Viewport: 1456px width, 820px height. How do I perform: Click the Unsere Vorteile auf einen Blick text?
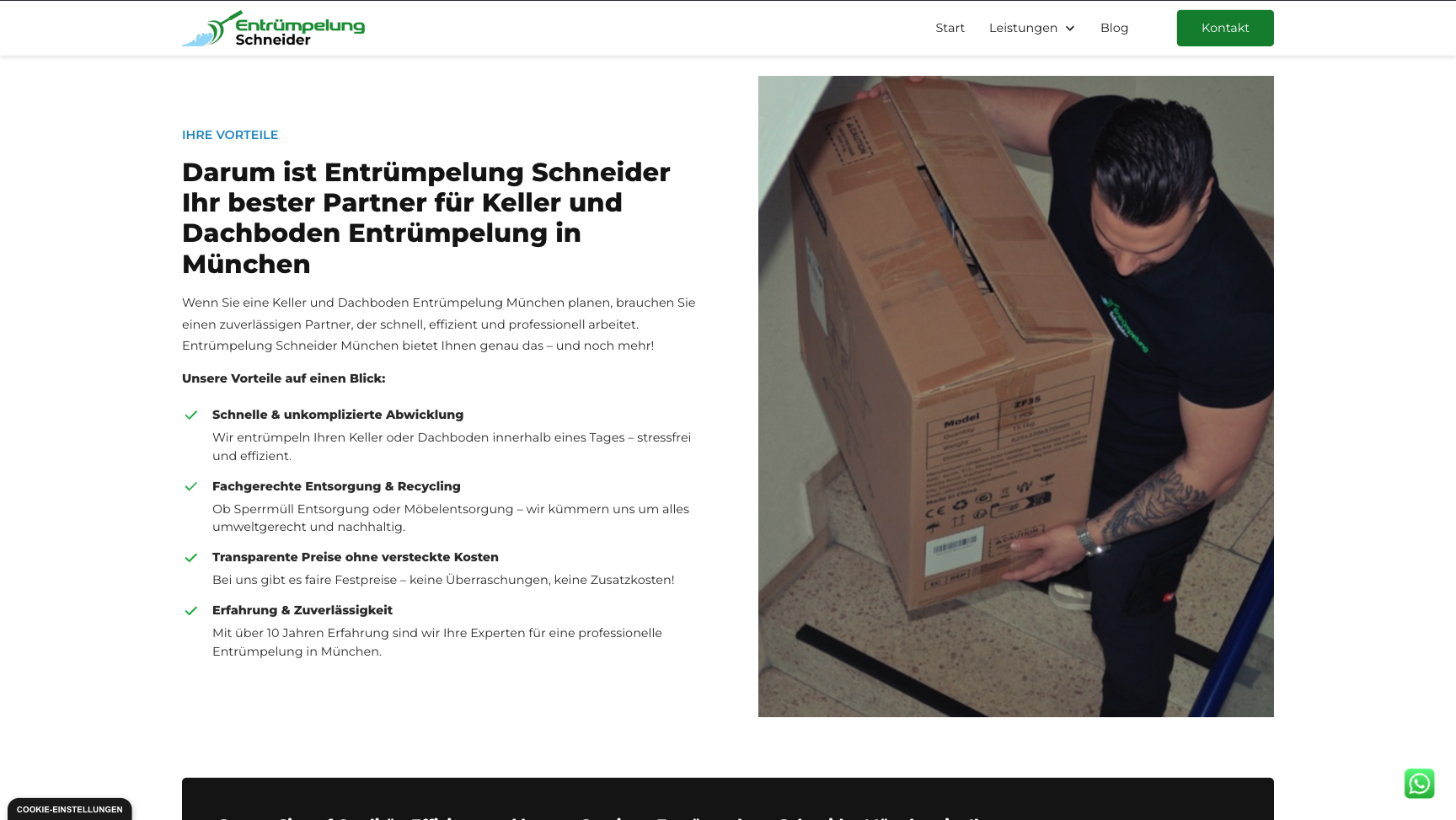284,378
